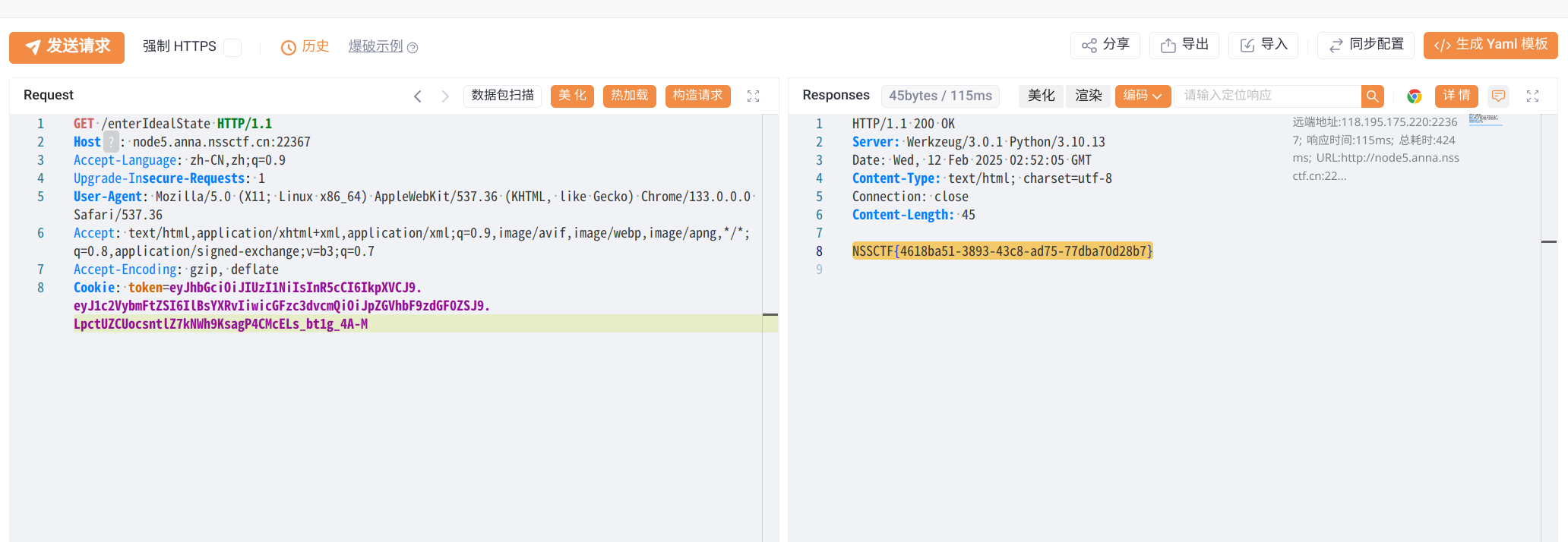
Task: Click the response search input field
Action: [1267, 96]
